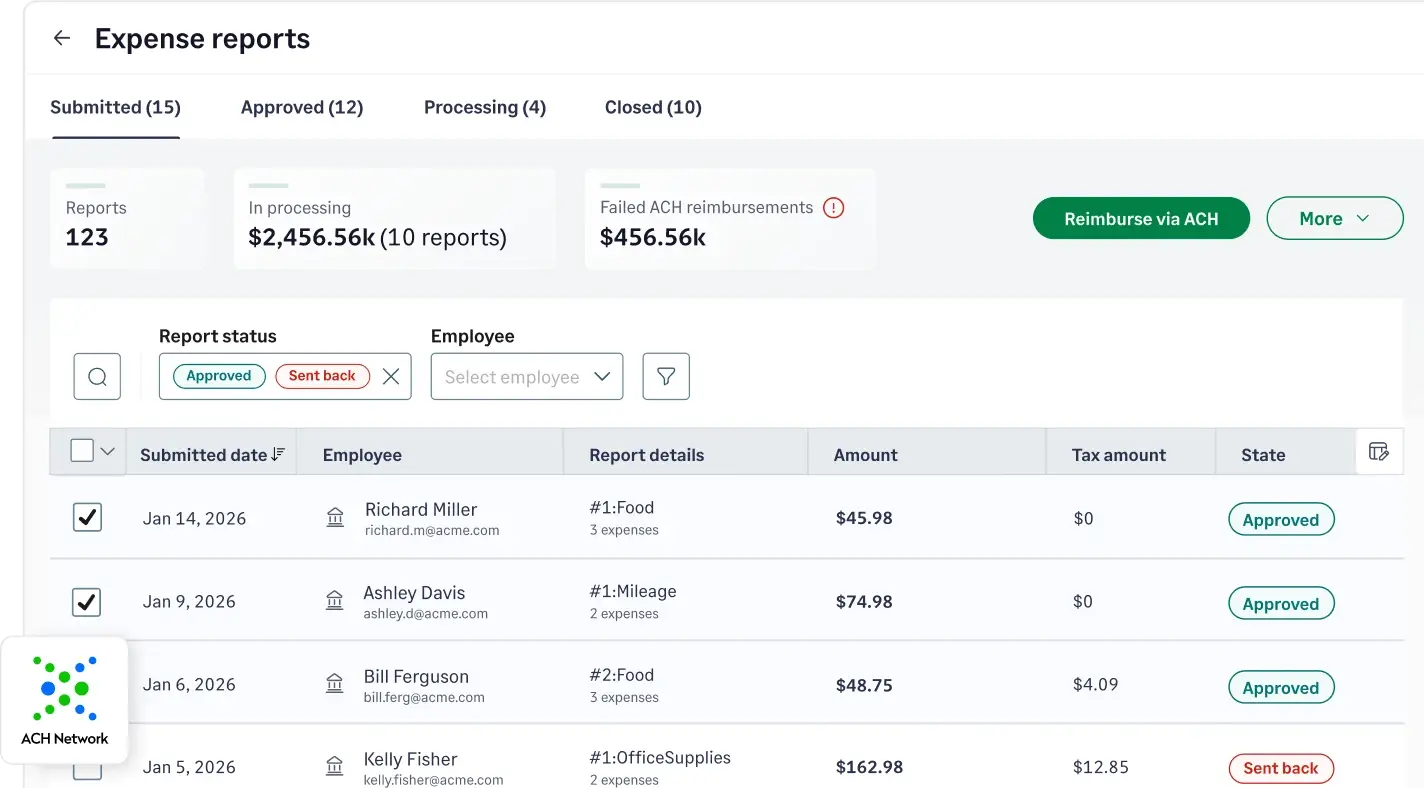Image resolution: width=1424 pixels, height=788 pixels.
Task: Open the search icon in the filter bar
Action: (x=97, y=376)
